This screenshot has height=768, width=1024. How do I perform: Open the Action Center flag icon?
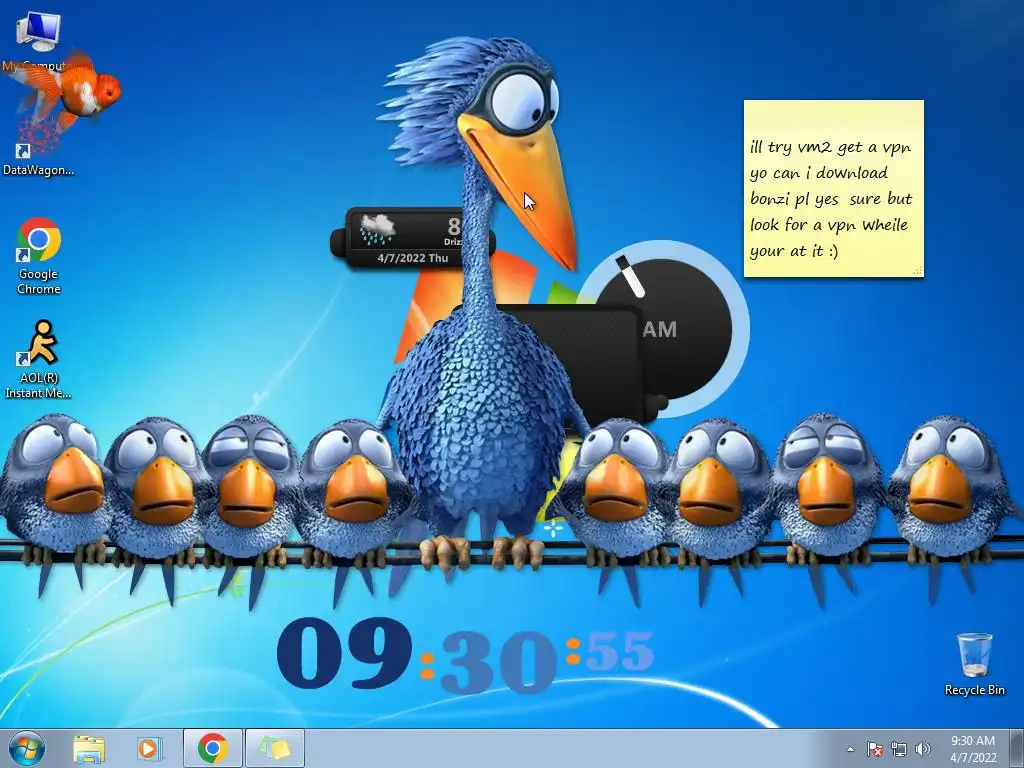tap(874, 749)
